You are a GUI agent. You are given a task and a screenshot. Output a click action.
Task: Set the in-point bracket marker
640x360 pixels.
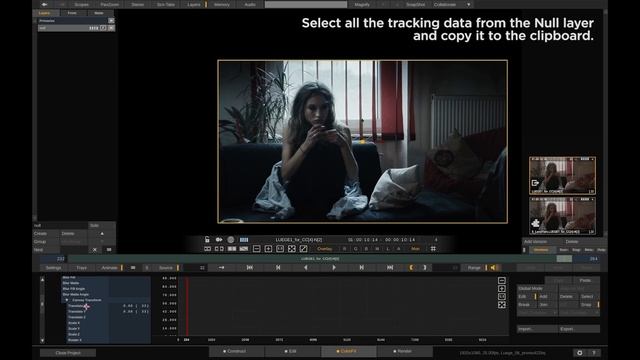[411, 267]
